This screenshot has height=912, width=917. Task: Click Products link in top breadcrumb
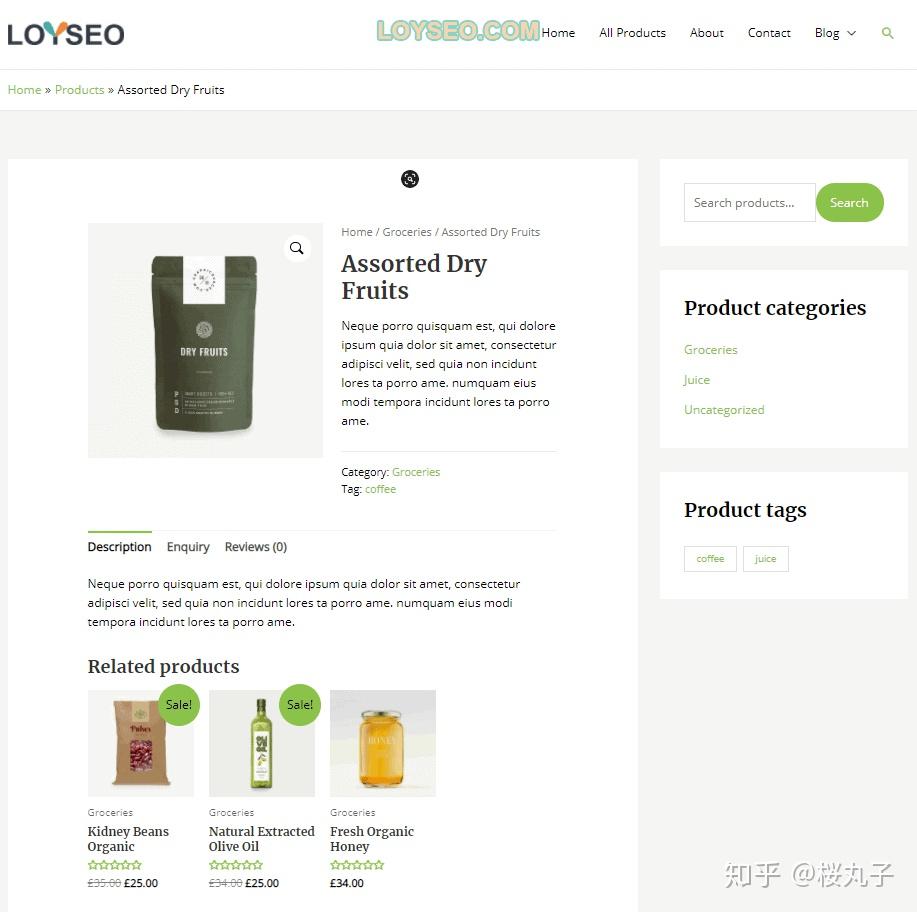(x=80, y=90)
